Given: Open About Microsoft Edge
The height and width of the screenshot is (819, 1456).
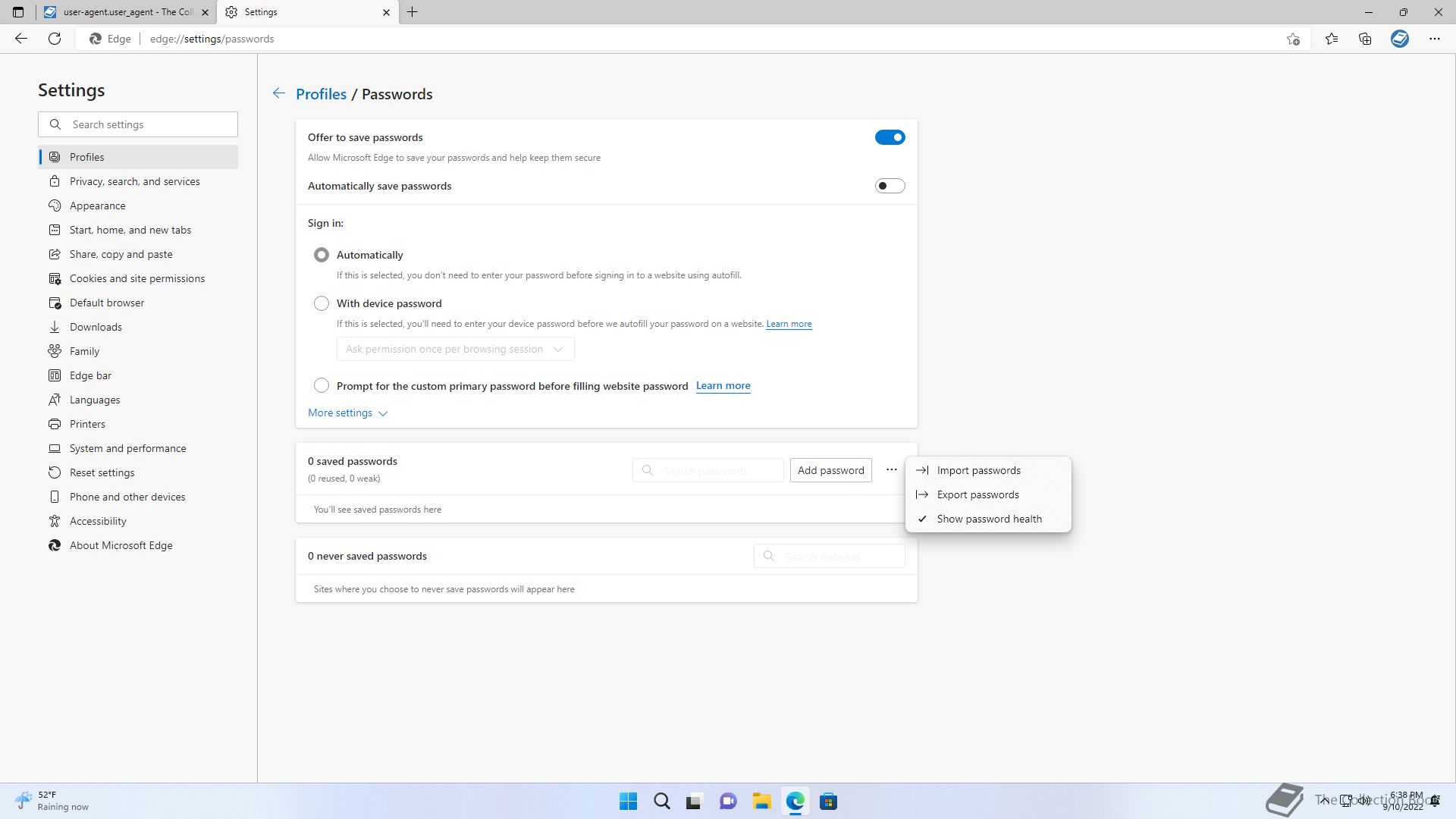Looking at the screenshot, I should click(x=138, y=545).
